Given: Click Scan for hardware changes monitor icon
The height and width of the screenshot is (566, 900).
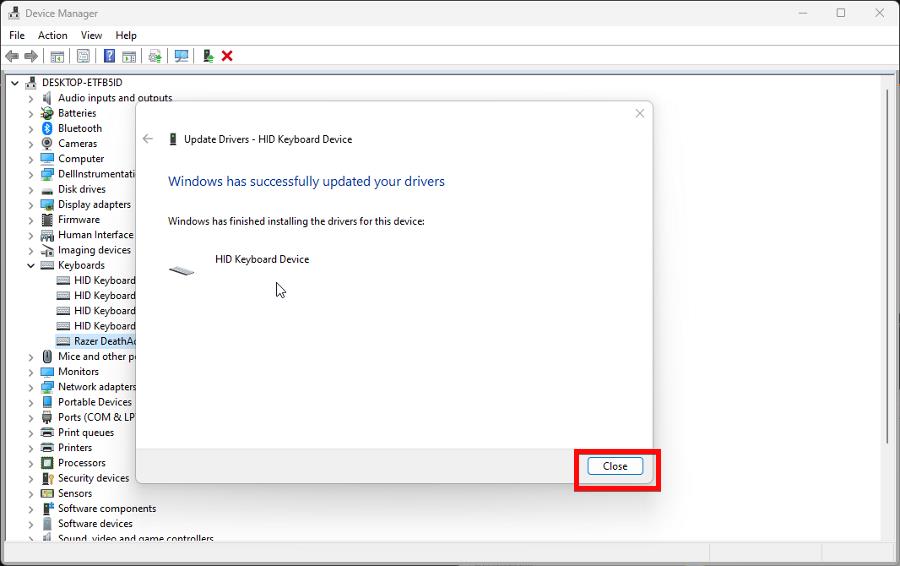Looking at the screenshot, I should (181, 56).
